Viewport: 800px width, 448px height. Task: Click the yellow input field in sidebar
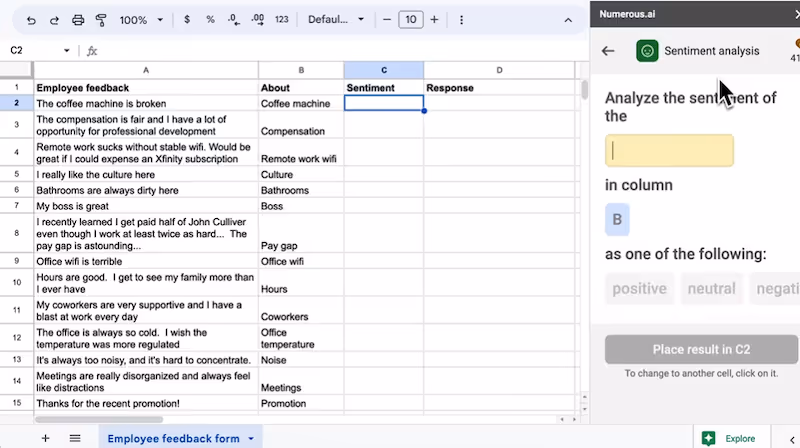(x=669, y=151)
